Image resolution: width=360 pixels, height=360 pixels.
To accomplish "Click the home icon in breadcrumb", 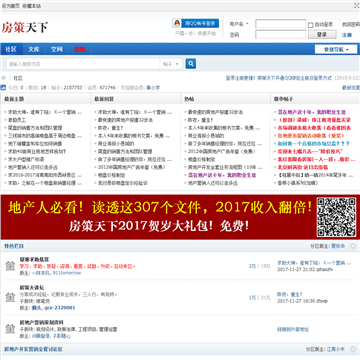I will click(4, 78).
